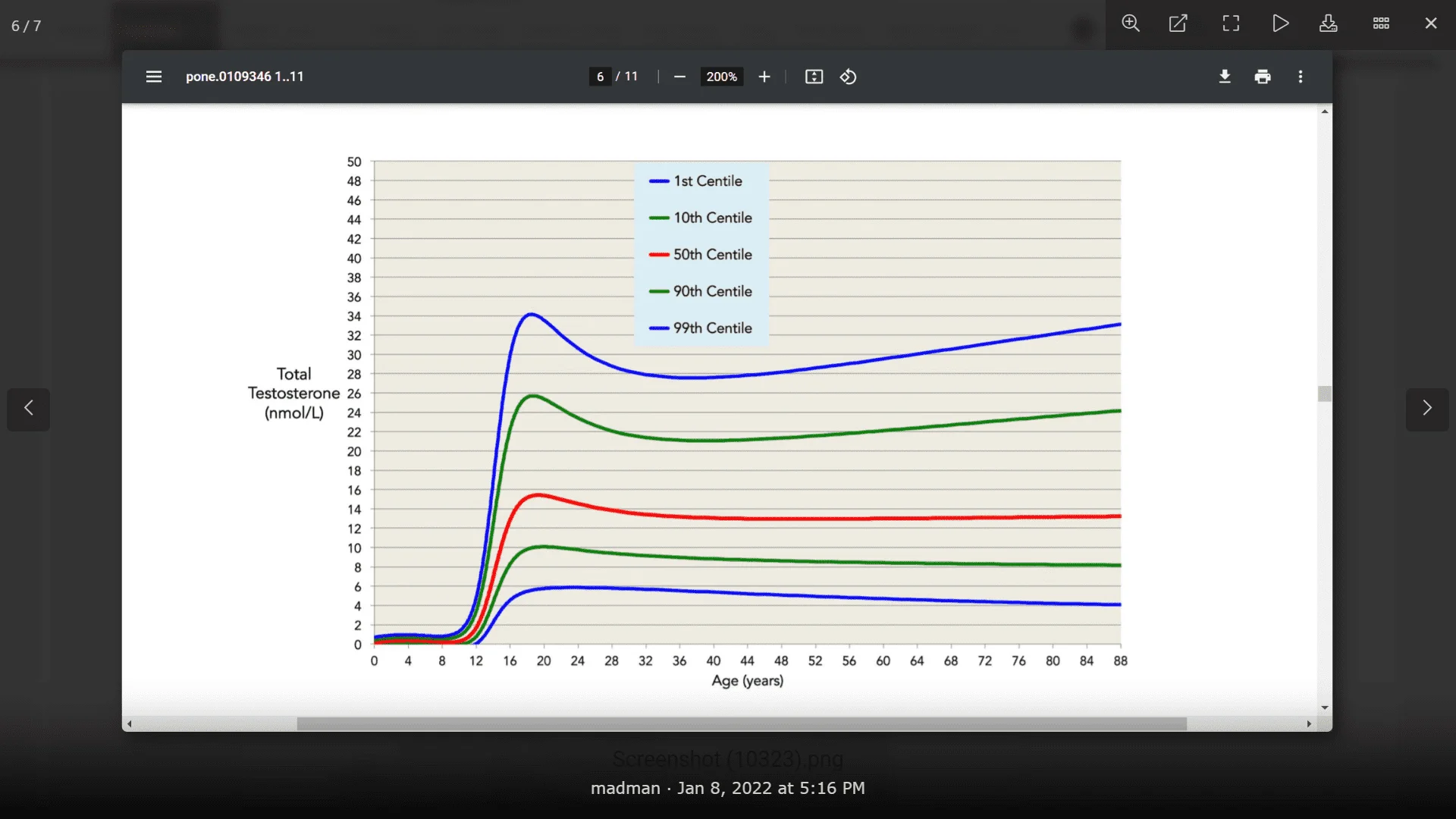
Task: Click the pone.0109346 document title
Action: (244, 77)
